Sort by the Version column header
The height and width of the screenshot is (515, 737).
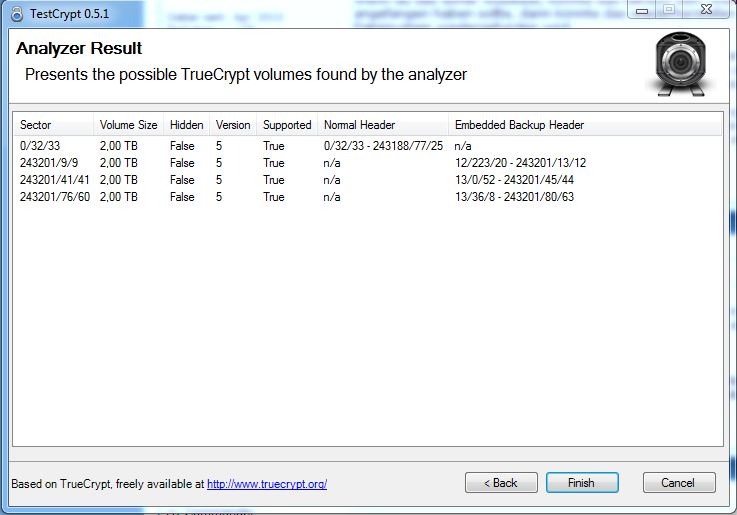[x=233, y=125]
